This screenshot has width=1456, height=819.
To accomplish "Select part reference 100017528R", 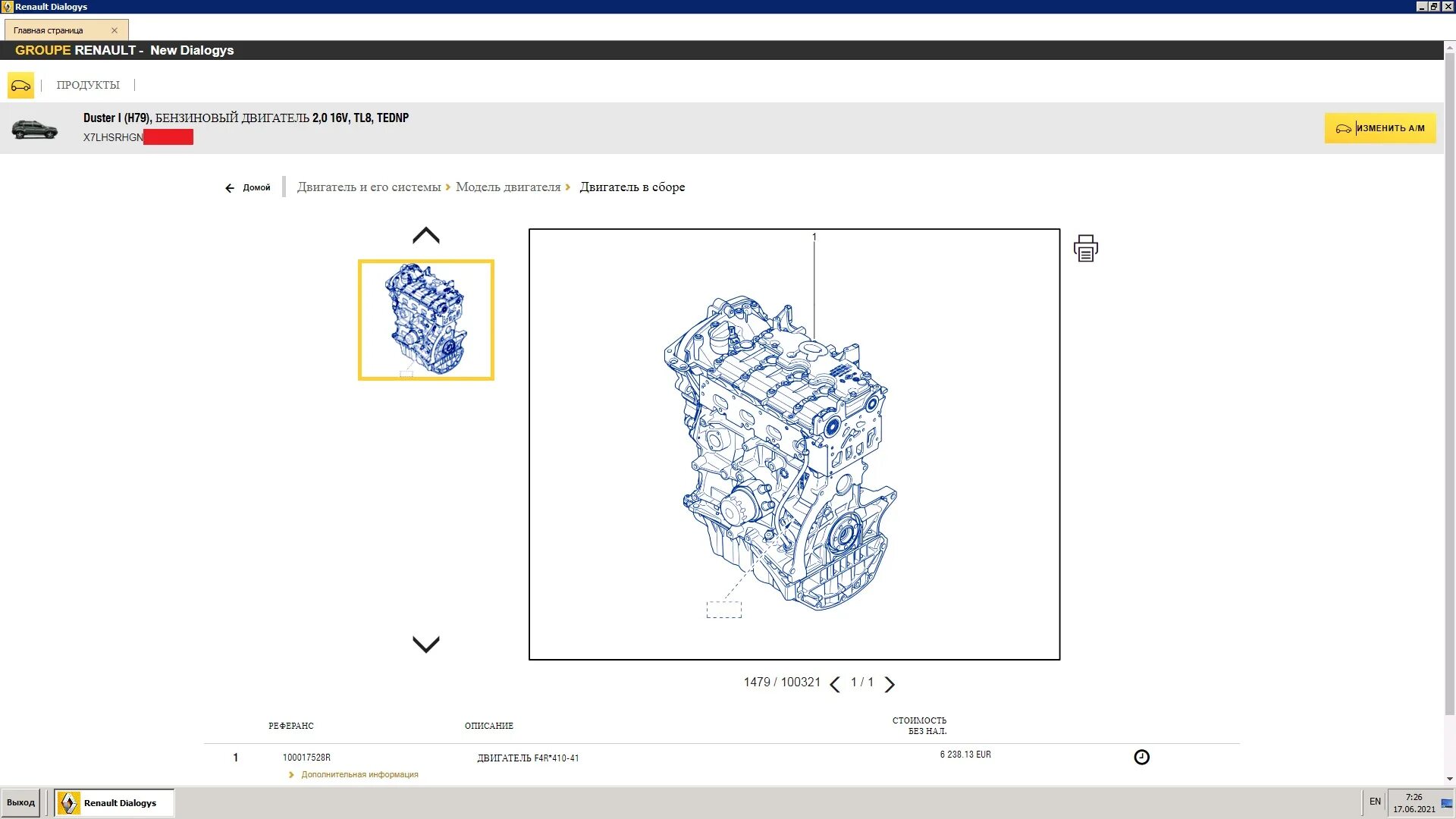I will pos(306,758).
